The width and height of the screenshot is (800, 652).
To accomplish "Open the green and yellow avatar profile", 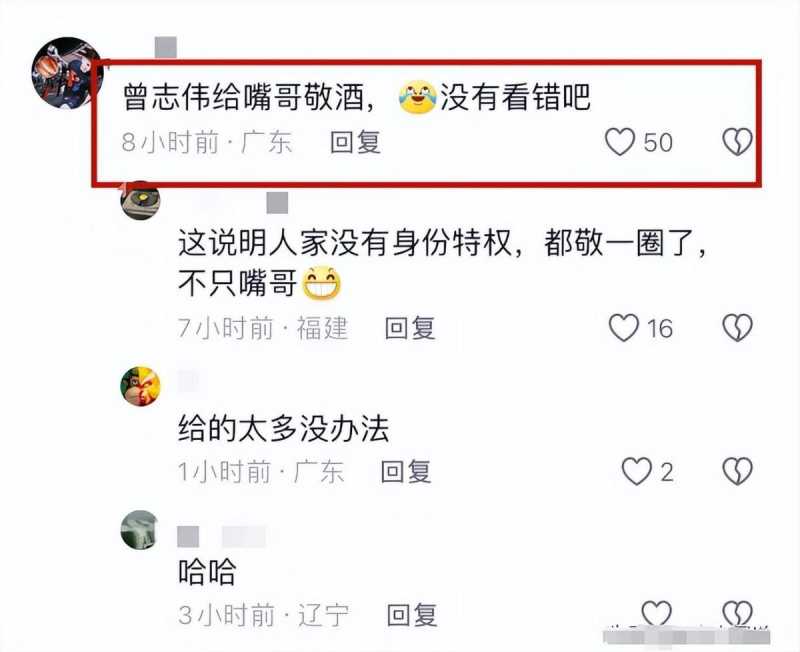I will click(x=140, y=386).
